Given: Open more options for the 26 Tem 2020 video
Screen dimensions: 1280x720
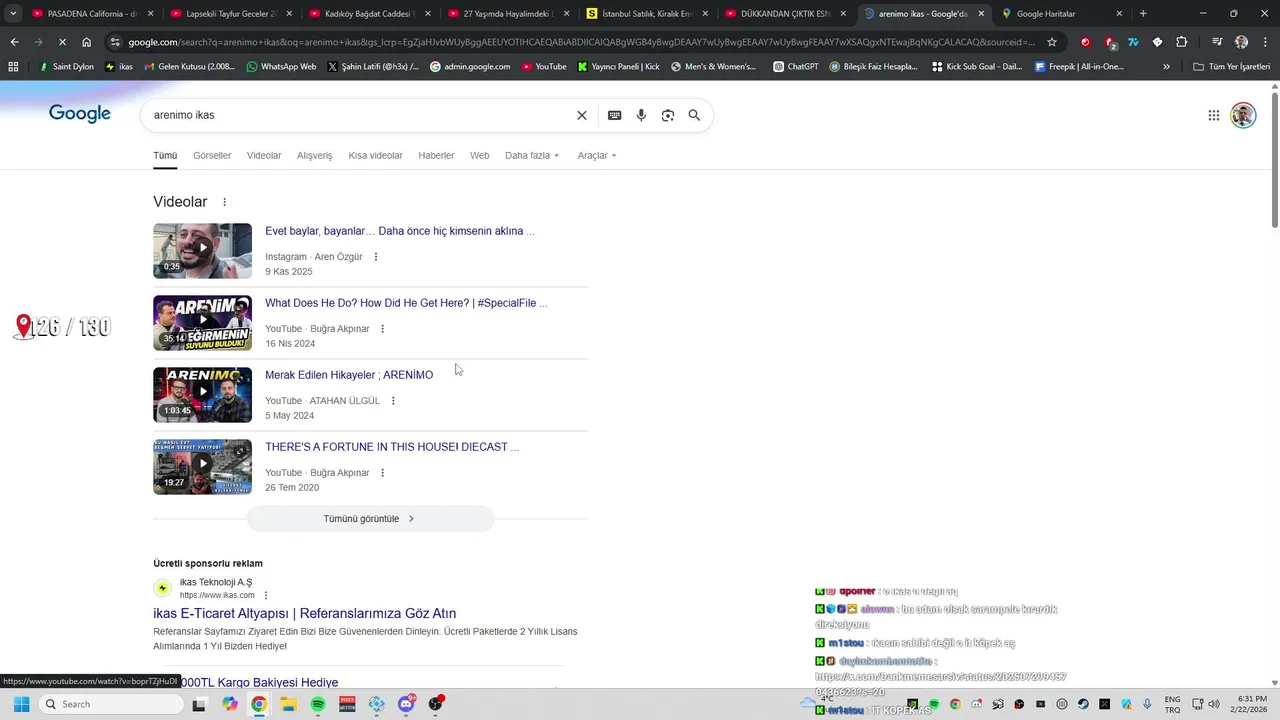Looking at the screenshot, I should [382, 473].
